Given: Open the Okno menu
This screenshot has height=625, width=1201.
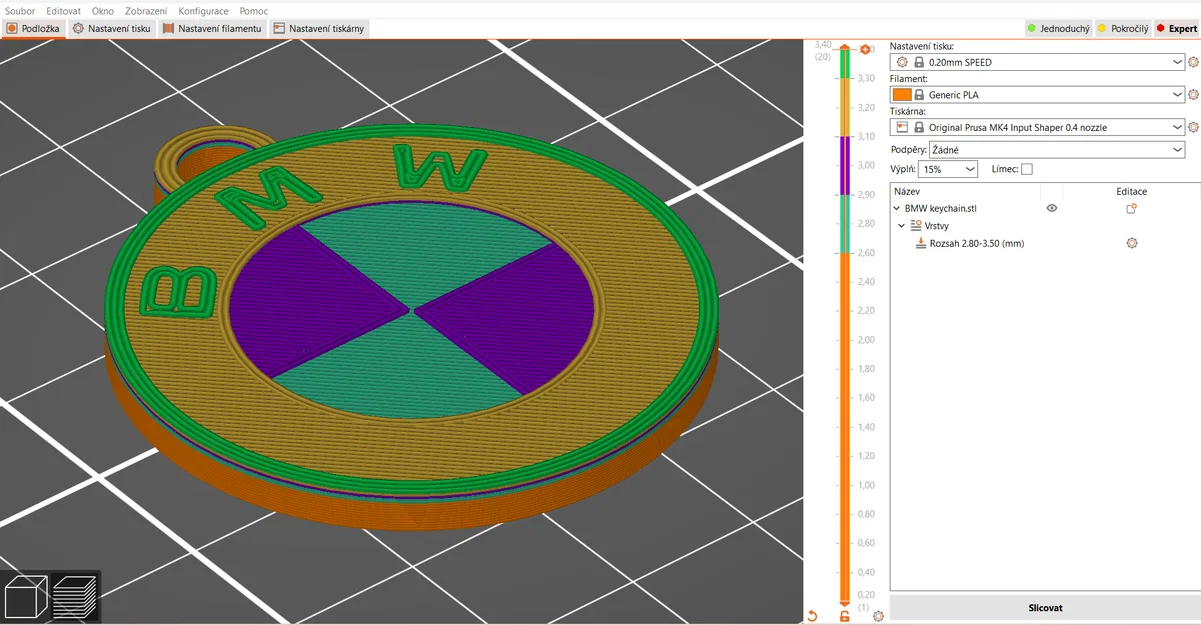Looking at the screenshot, I should coord(103,11).
